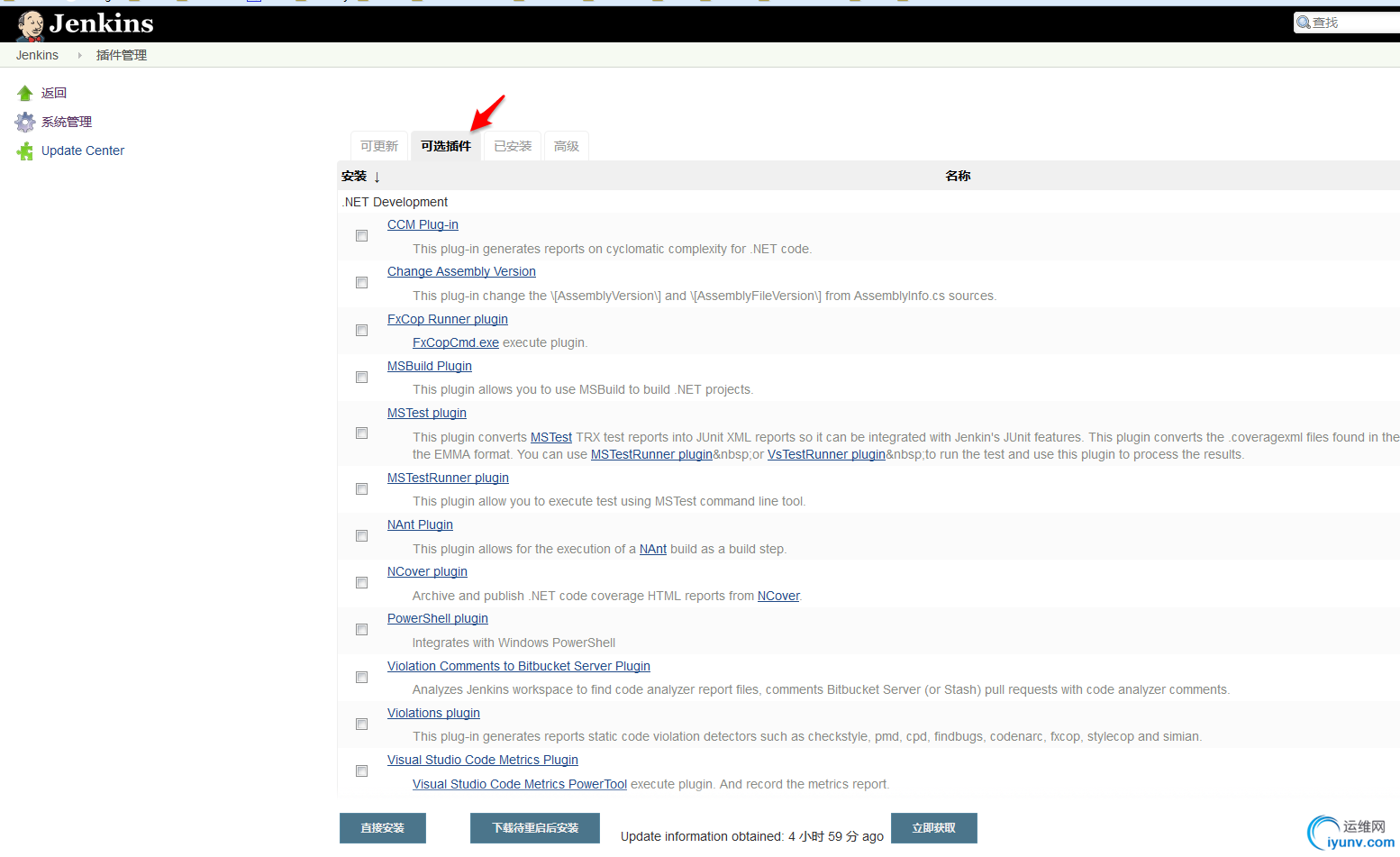Click the Jenkins breadcrumb link
The image size is (1400, 857).
tap(37, 55)
